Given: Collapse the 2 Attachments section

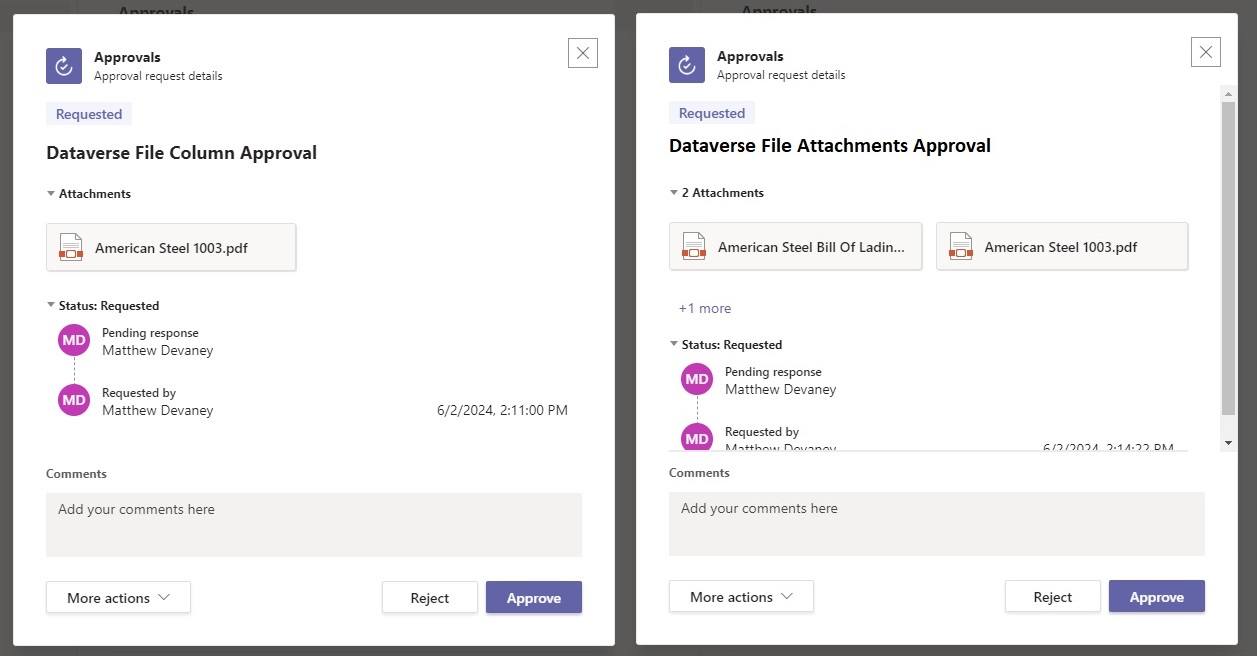Looking at the screenshot, I should (x=675, y=192).
